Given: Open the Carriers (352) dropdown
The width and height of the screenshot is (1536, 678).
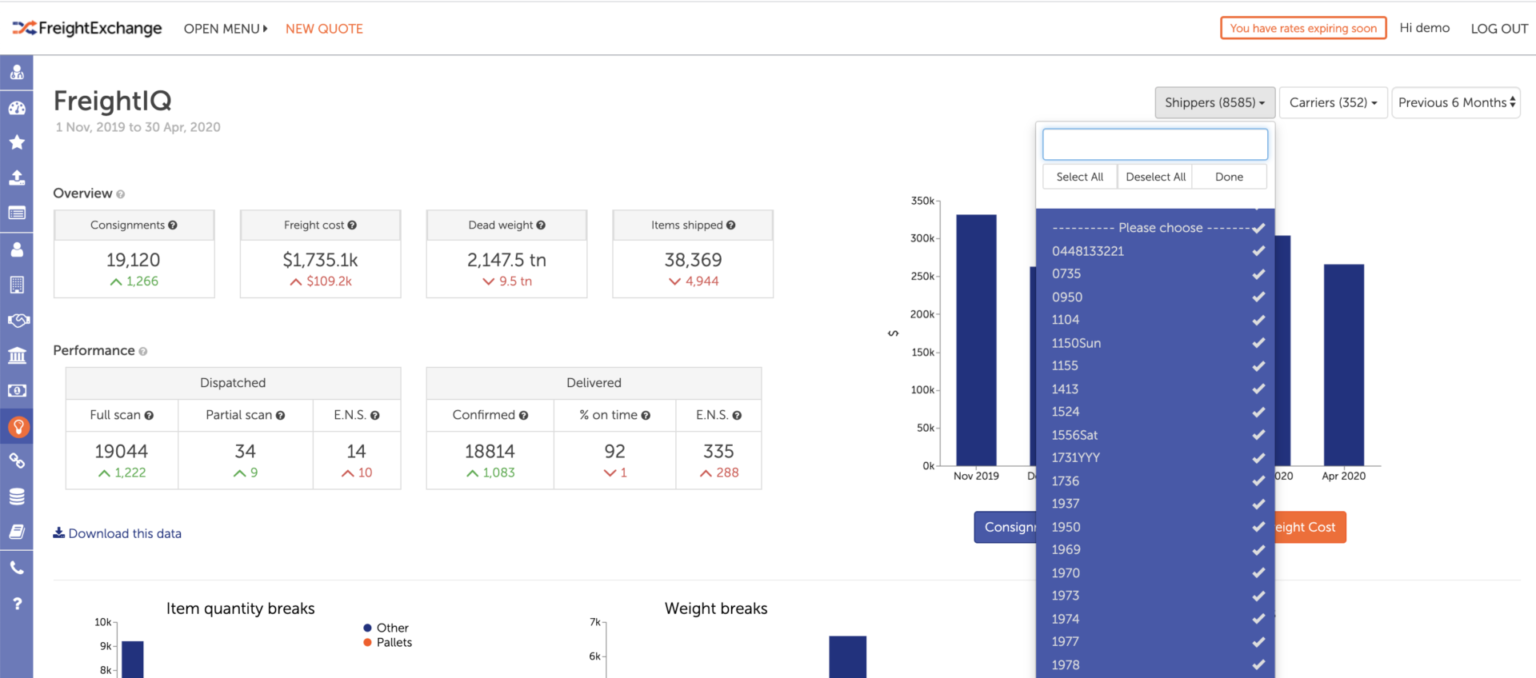Looking at the screenshot, I should click(x=1333, y=102).
